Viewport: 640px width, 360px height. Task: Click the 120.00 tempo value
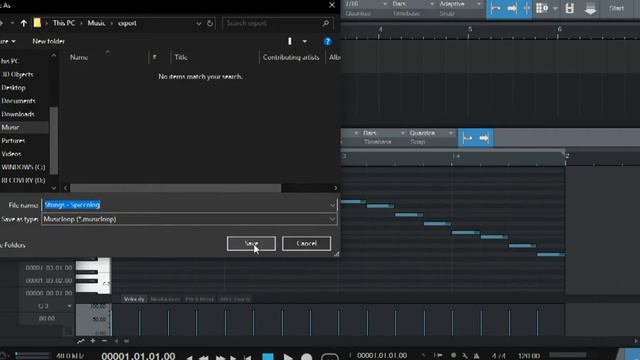point(529,356)
